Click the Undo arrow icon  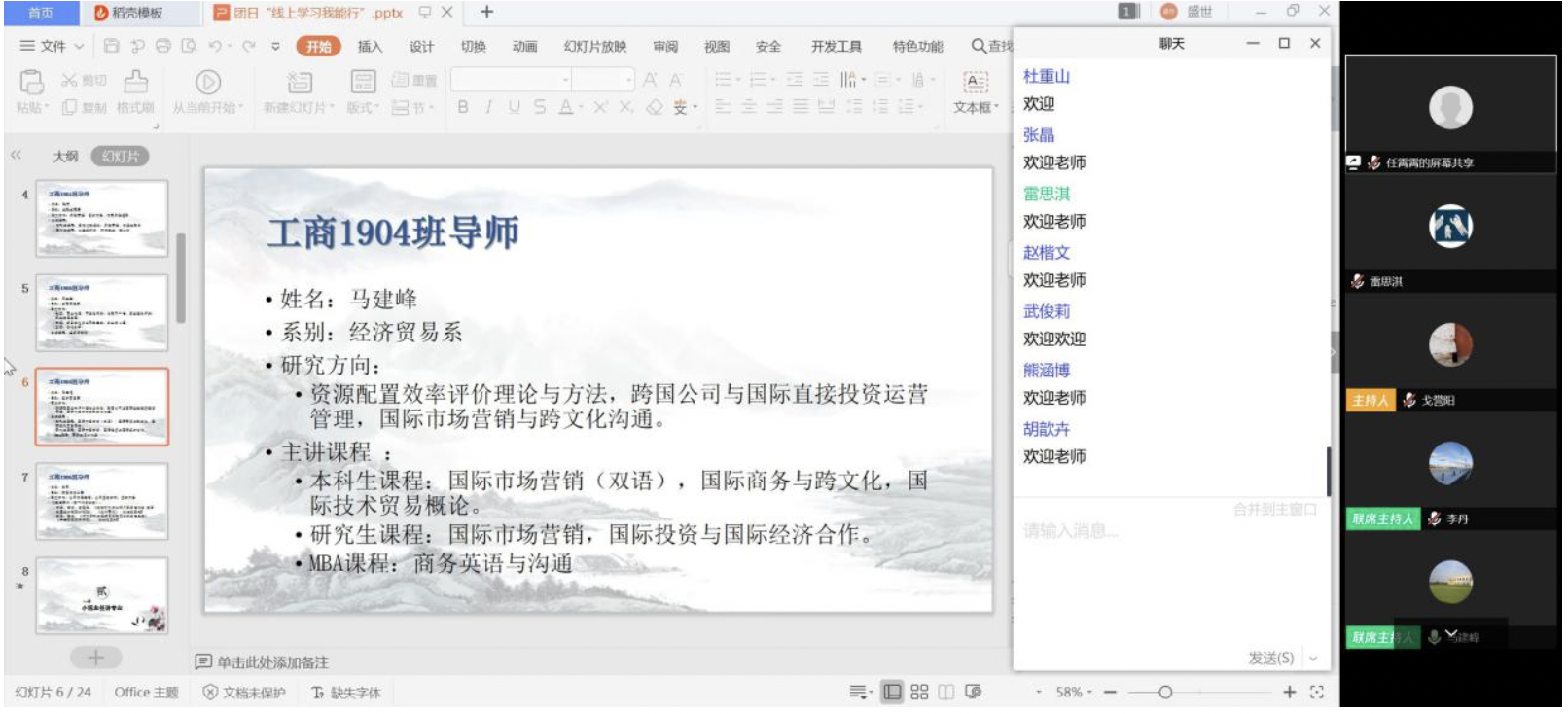pyautogui.click(x=214, y=46)
